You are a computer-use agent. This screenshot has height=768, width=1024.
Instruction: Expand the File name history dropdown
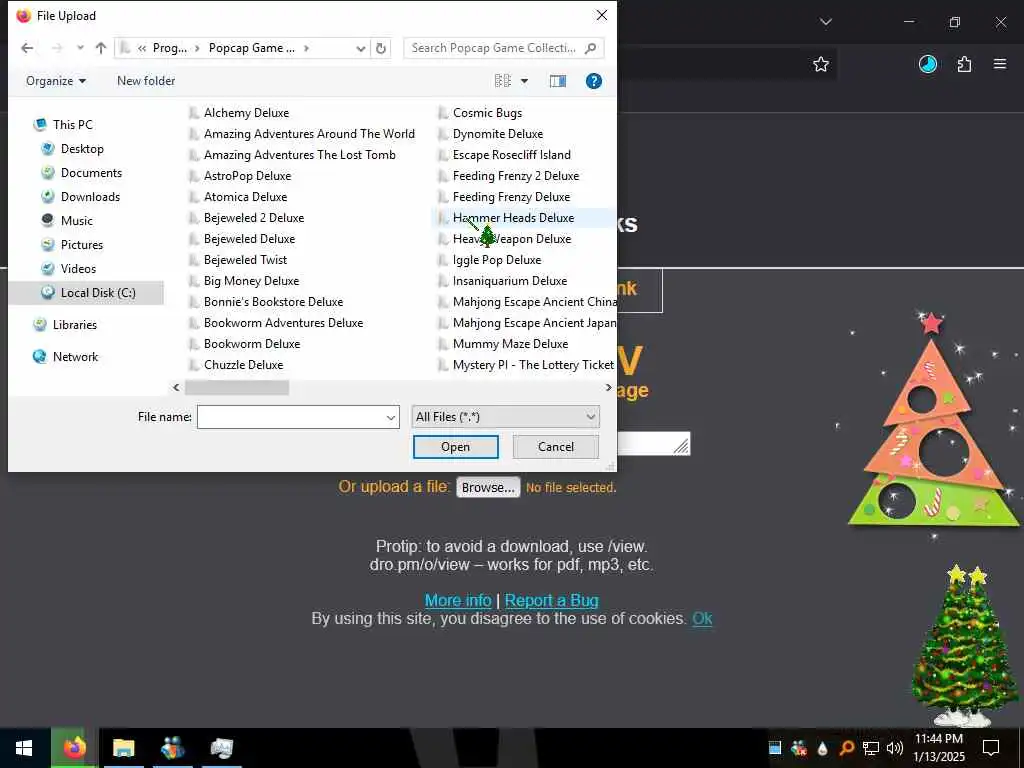click(391, 417)
